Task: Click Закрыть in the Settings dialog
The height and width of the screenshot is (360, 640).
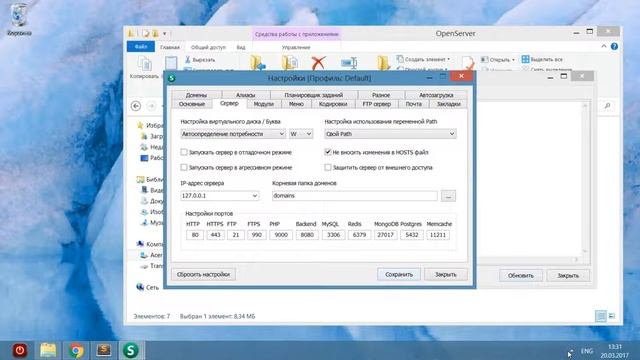Action: click(446, 274)
